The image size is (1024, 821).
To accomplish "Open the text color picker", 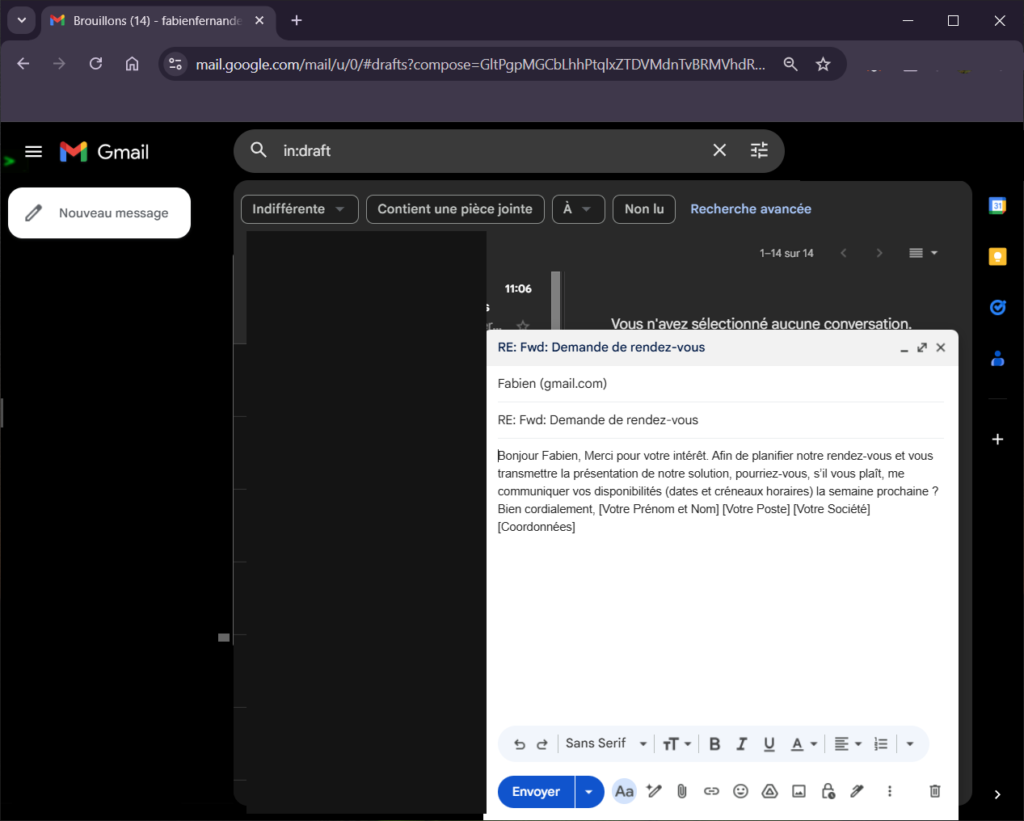I will pos(804,744).
